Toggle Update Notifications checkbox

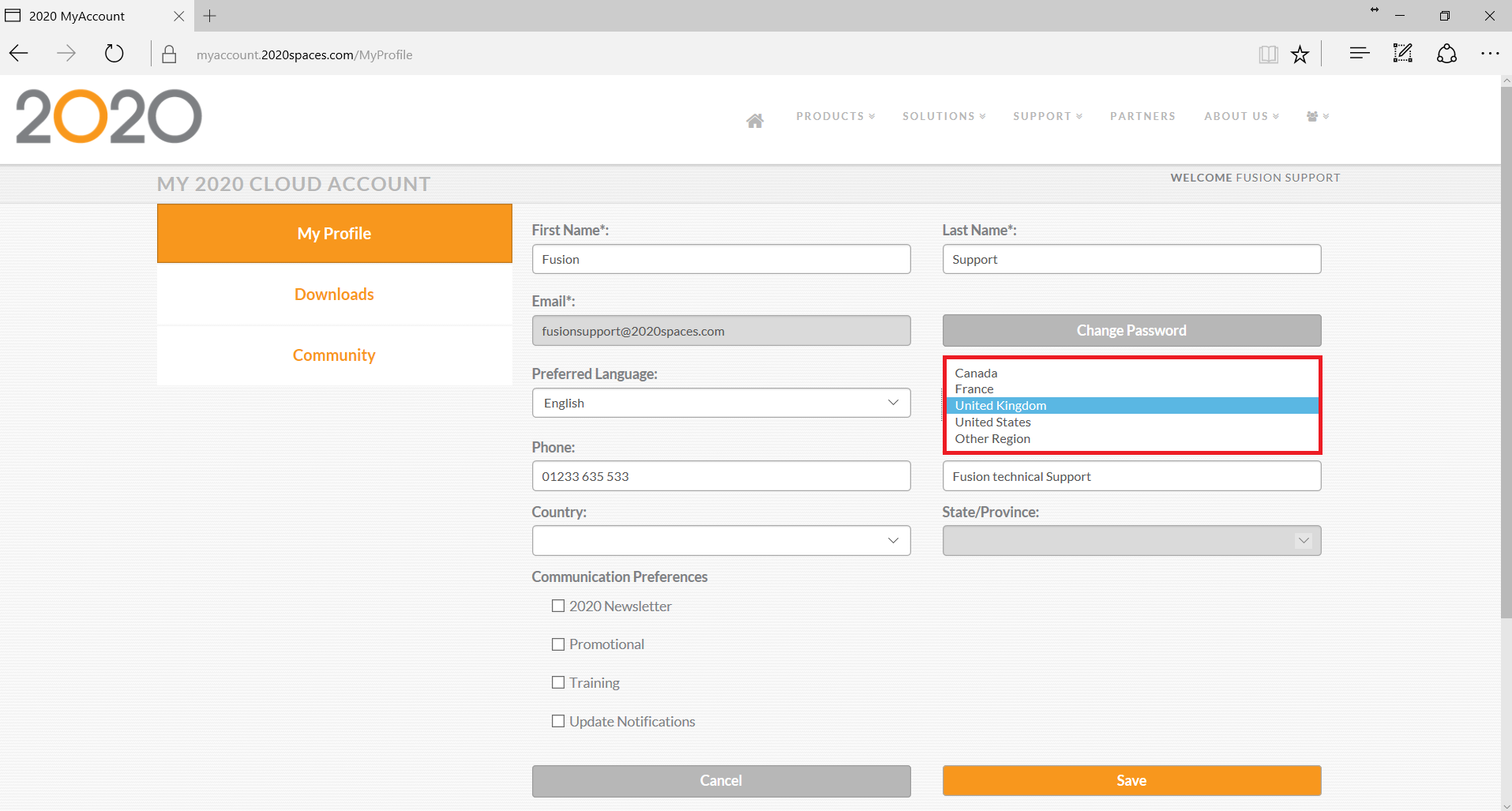558,721
